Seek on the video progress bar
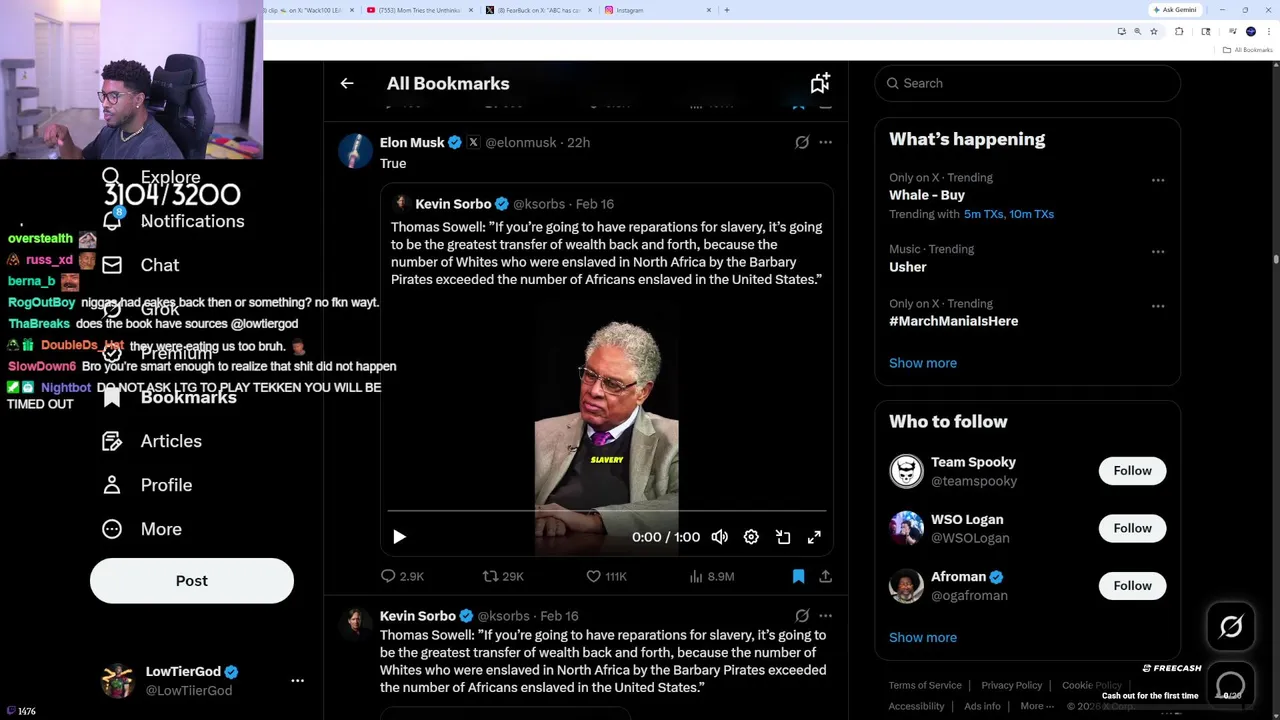The height and width of the screenshot is (720, 1280). point(606,511)
